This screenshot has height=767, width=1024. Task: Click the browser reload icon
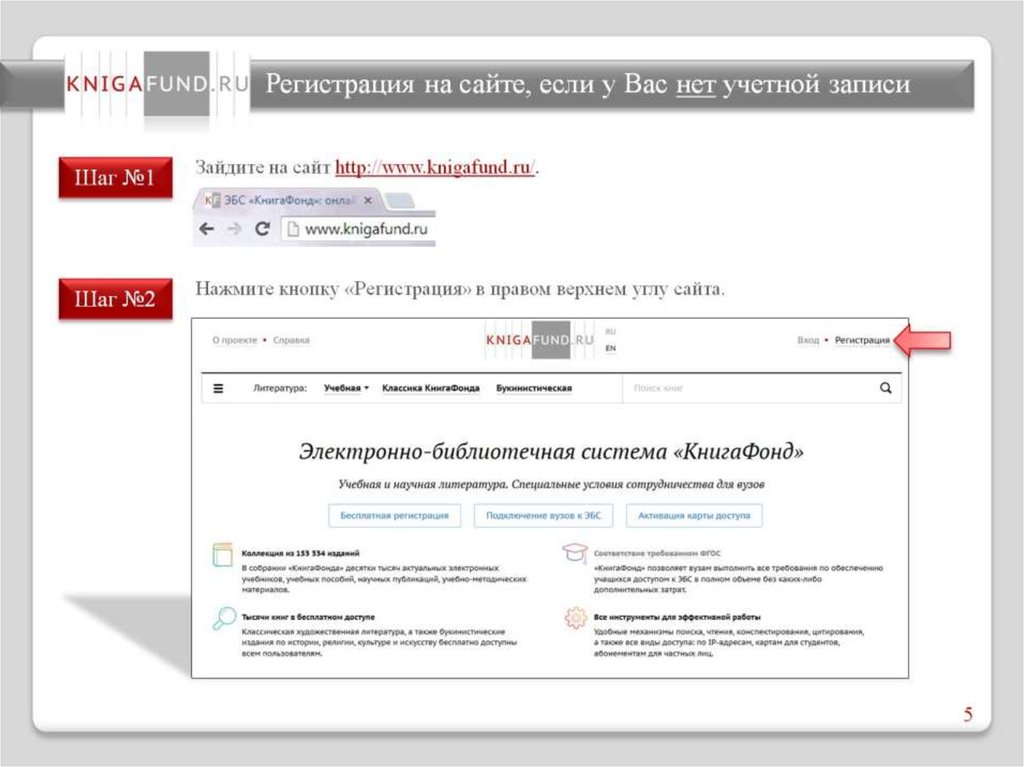tap(263, 229)
